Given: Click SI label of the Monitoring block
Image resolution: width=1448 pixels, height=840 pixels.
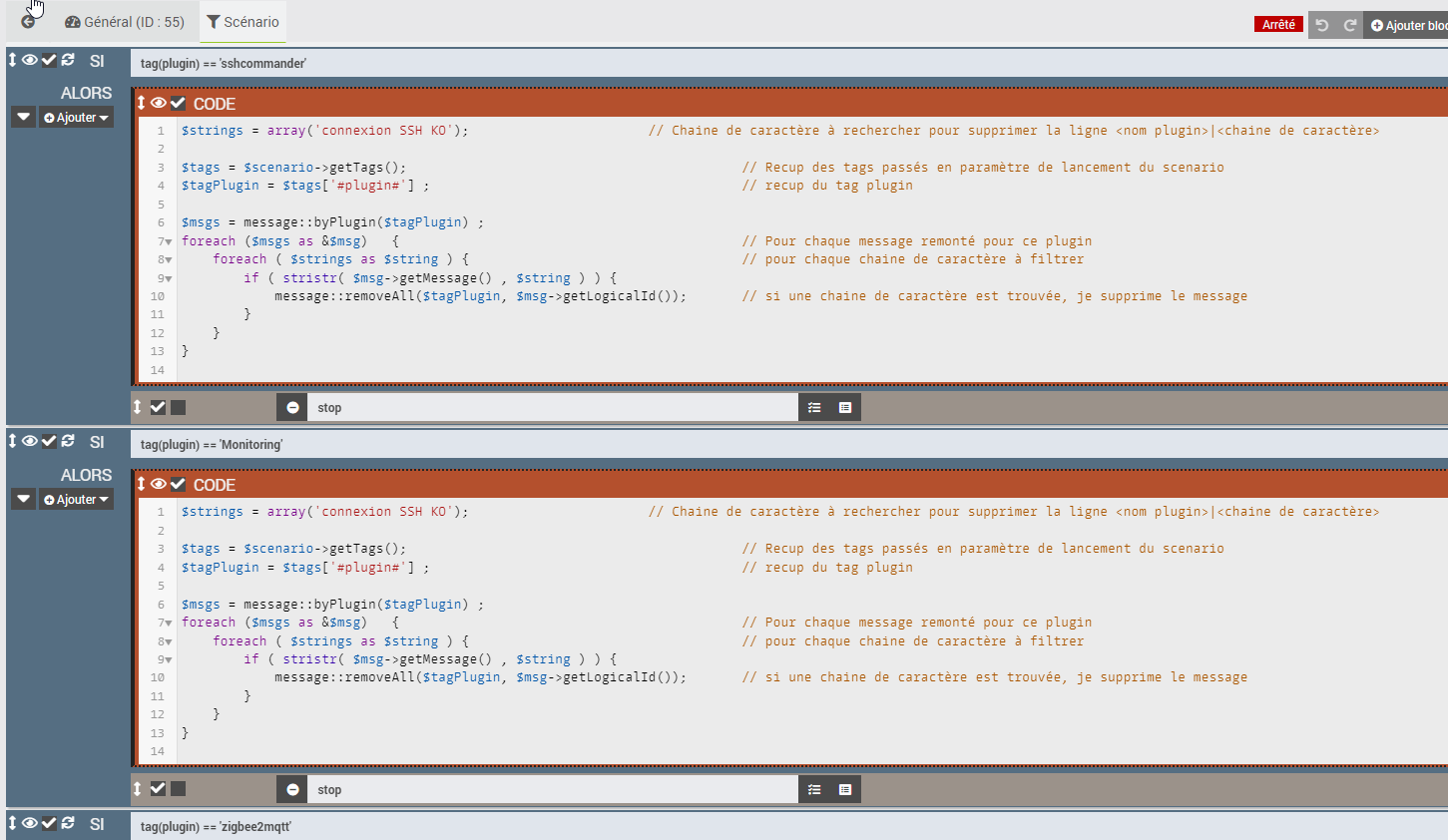Looking at the screenshot, I should (x=97, y=442).
